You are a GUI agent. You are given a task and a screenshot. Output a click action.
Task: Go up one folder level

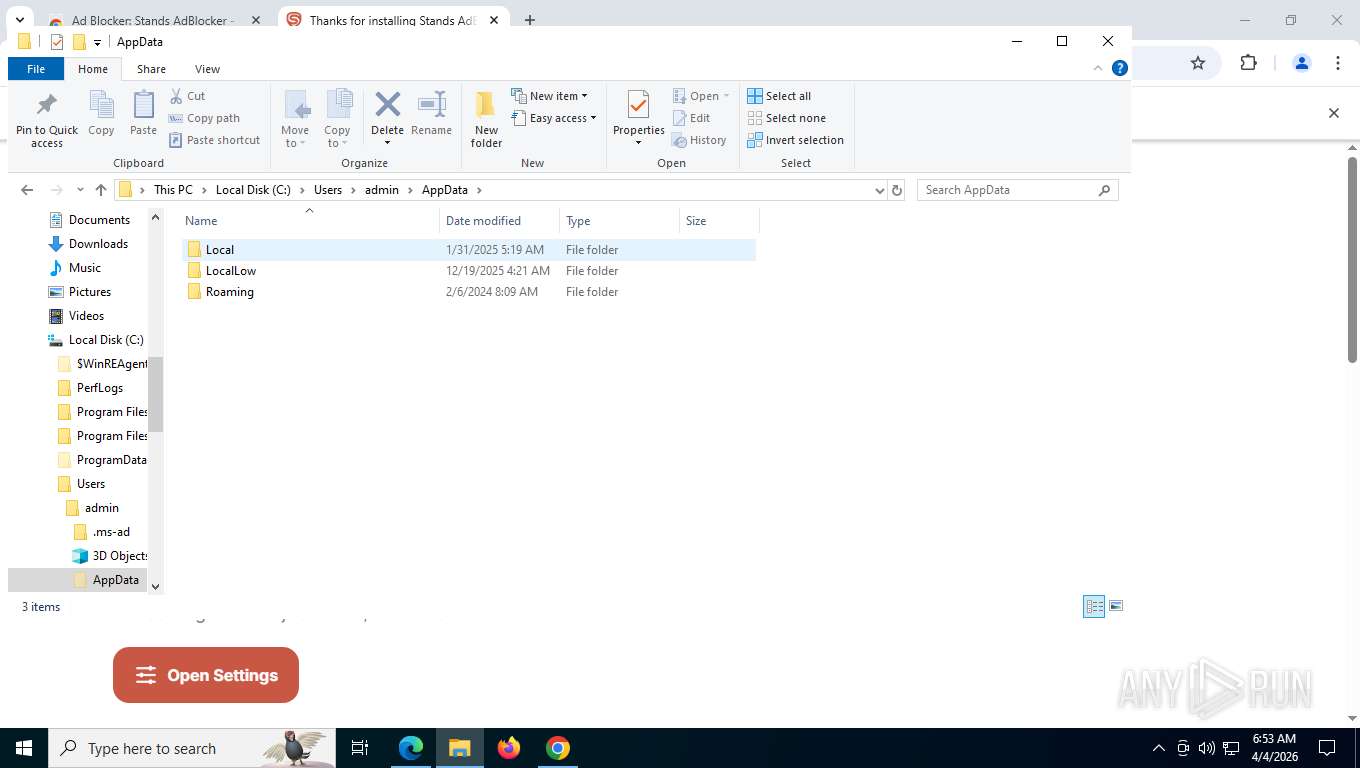pos(101,190)
